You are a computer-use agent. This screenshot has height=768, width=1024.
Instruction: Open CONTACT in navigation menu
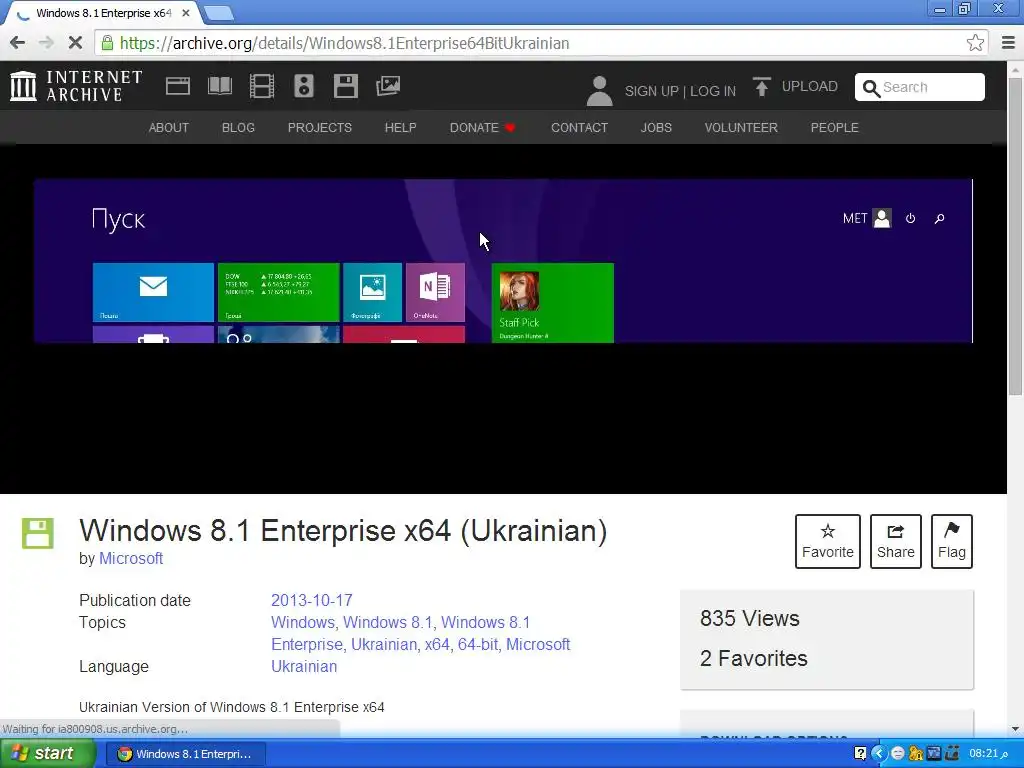click(579, 127)
